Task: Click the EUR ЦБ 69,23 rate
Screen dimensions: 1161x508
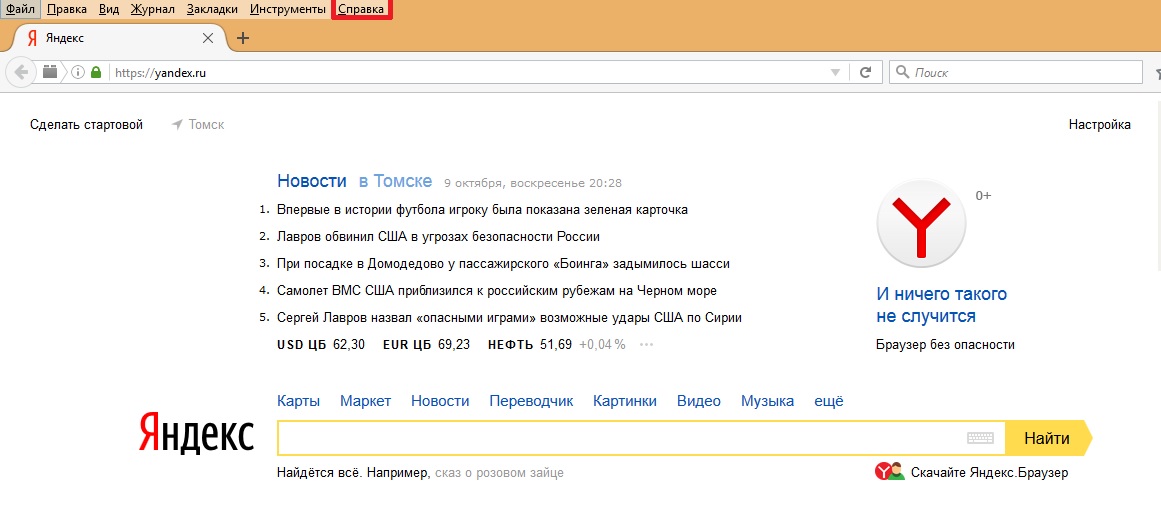Action: [x=426, y=344]
